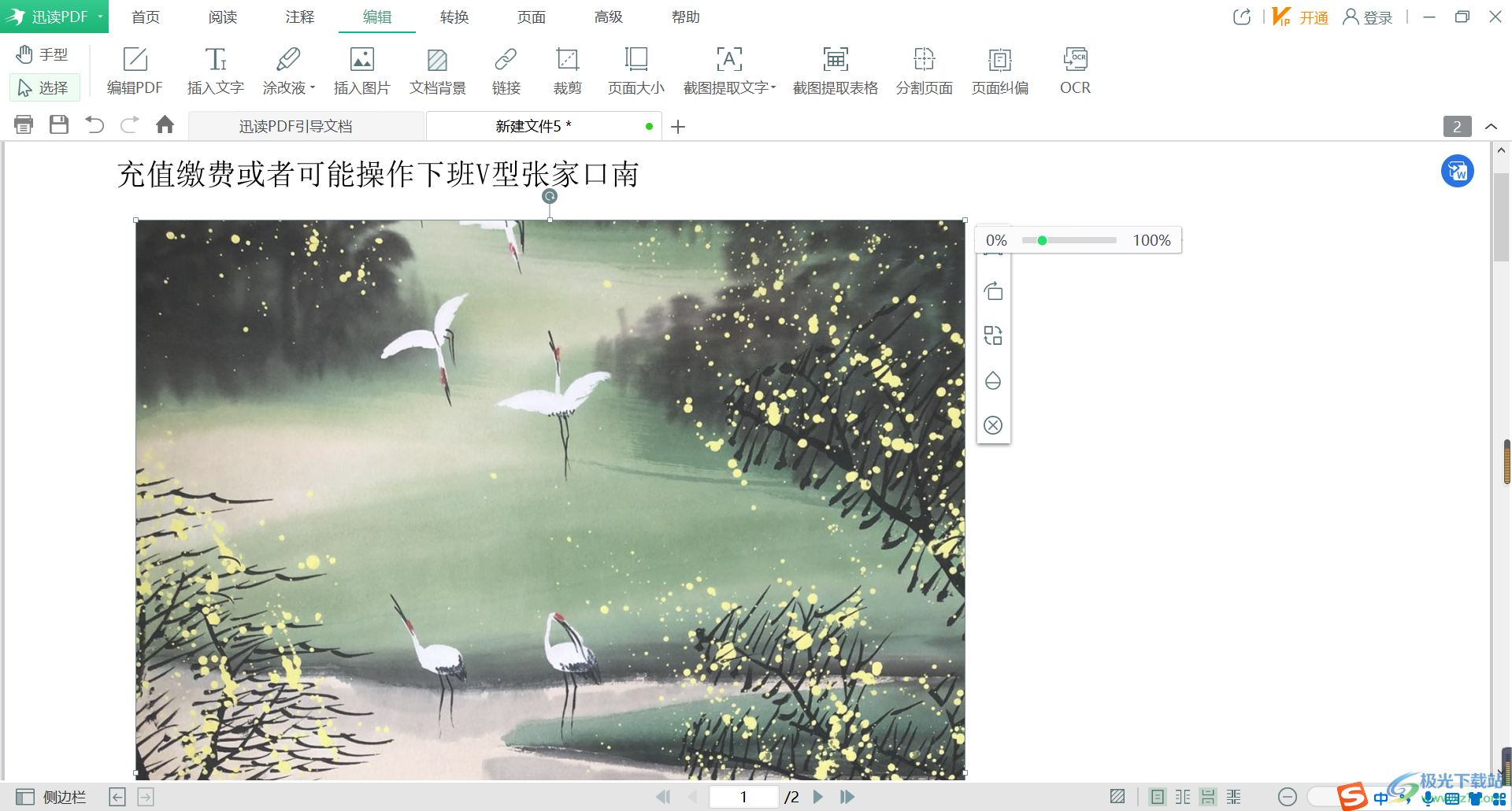Go to the home icon
This screenshot has height=811, width=1512.
[165, 124]
